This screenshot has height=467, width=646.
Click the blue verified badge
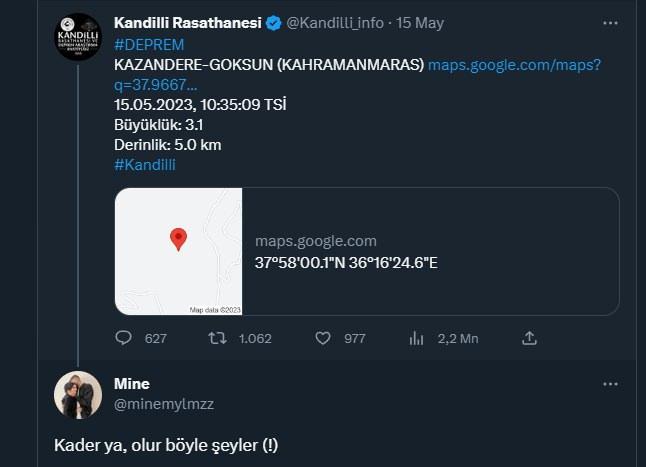point(274,23)
